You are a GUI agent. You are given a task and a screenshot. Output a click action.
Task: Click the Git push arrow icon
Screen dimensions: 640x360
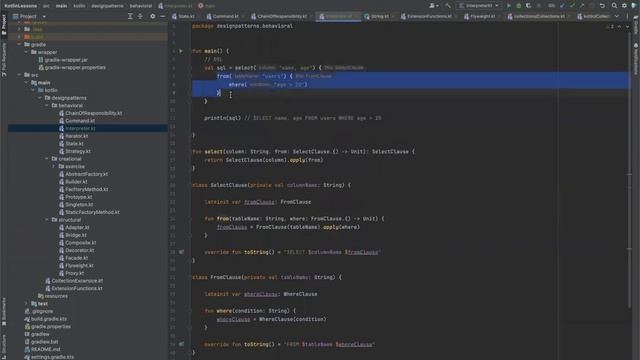click(x=582, y=6)
